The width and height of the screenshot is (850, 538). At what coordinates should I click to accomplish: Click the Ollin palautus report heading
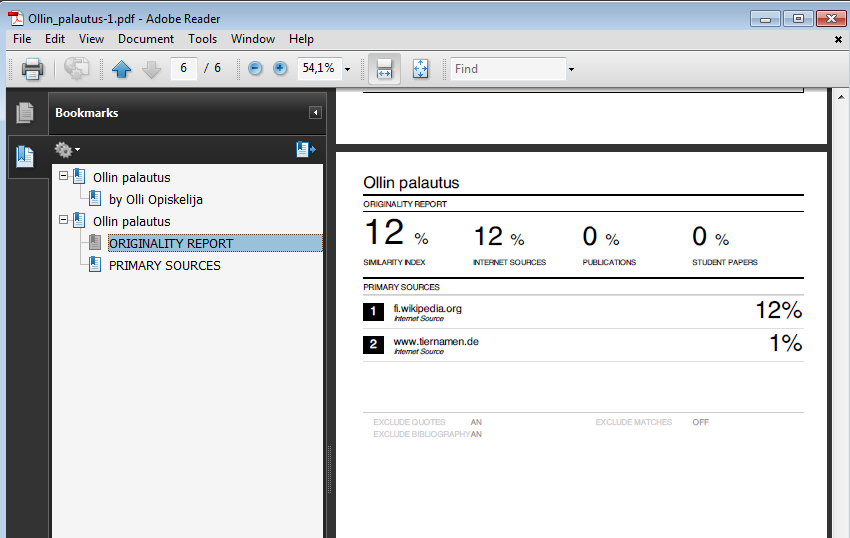click(411, 183)
